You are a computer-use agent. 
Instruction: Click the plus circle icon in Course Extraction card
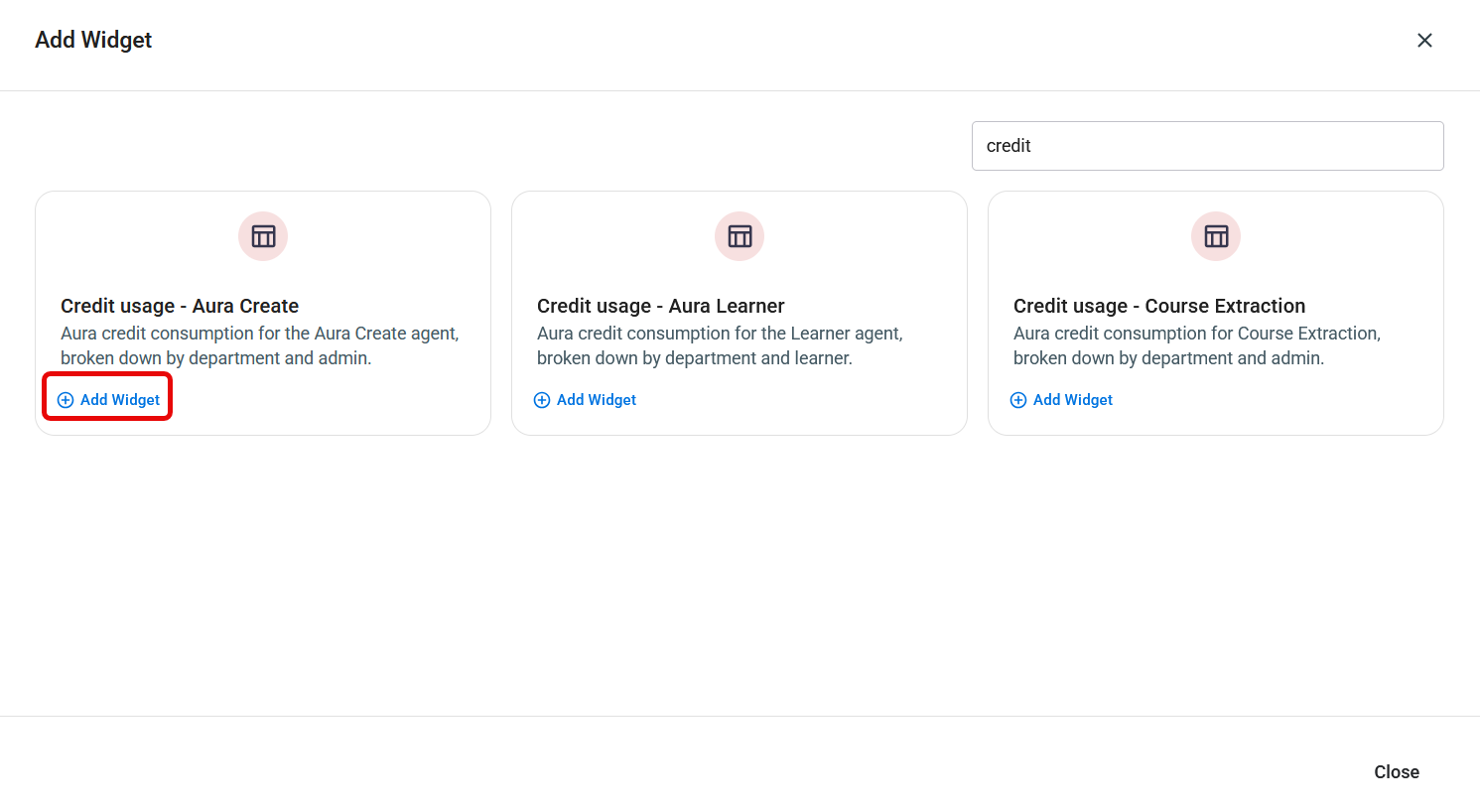click(x=1018, y=400)
